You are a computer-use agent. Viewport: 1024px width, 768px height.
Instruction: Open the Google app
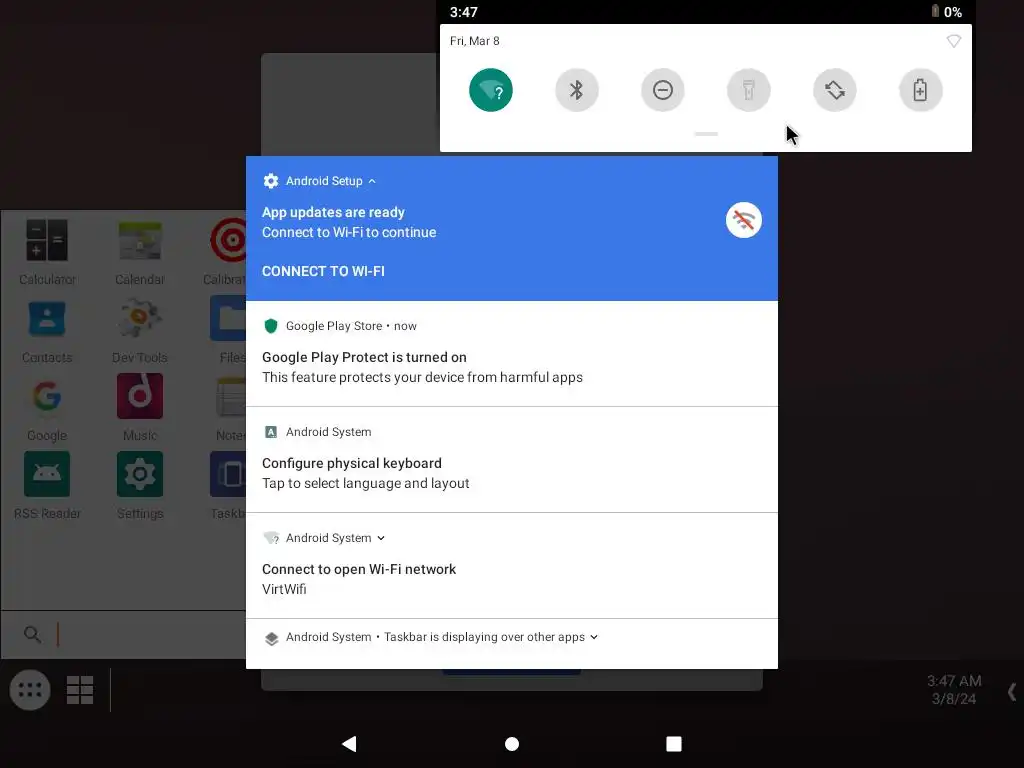[x=47, y=409]
